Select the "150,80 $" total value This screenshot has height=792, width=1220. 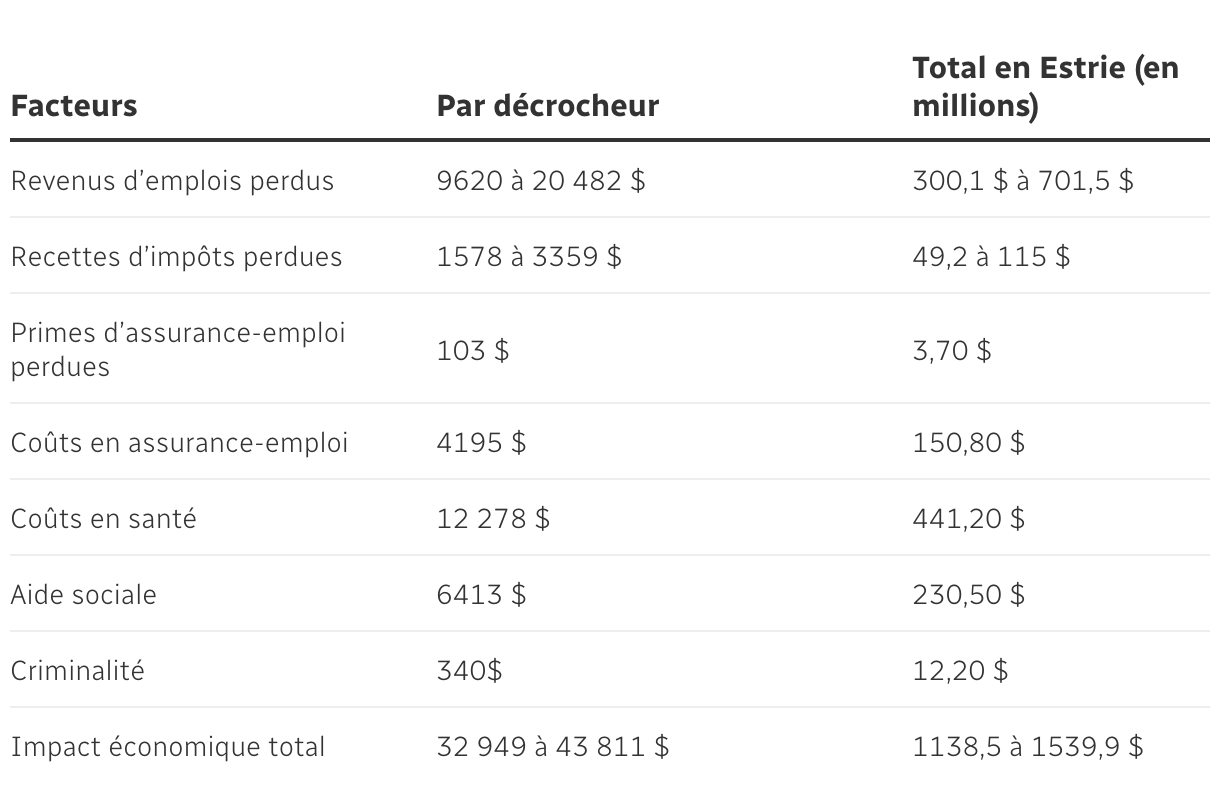pos(968,443)
